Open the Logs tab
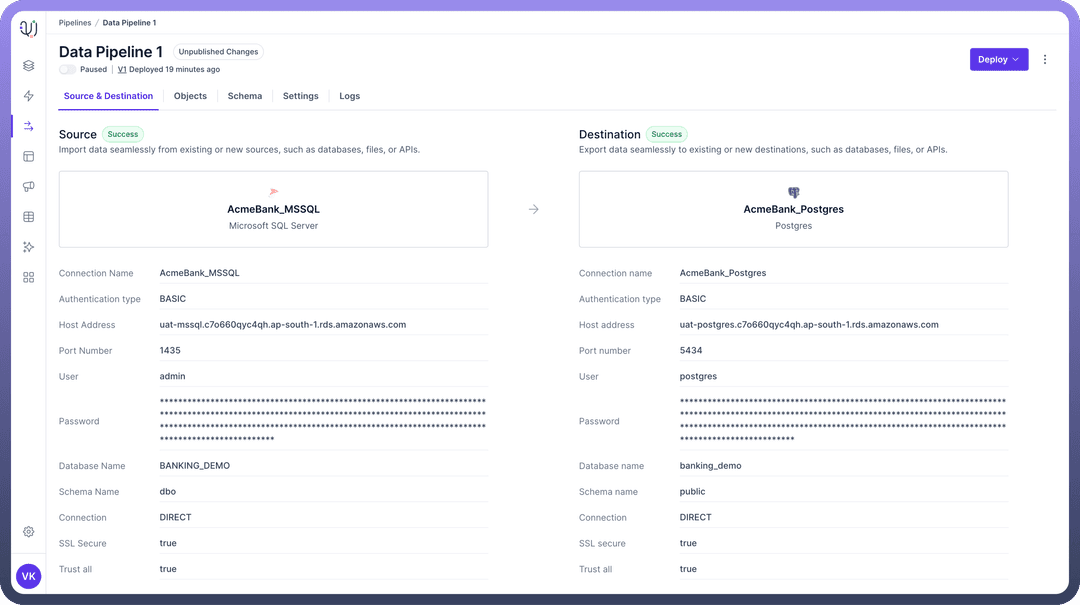Viewport: 1080px width, 605px height. (349, 96)
